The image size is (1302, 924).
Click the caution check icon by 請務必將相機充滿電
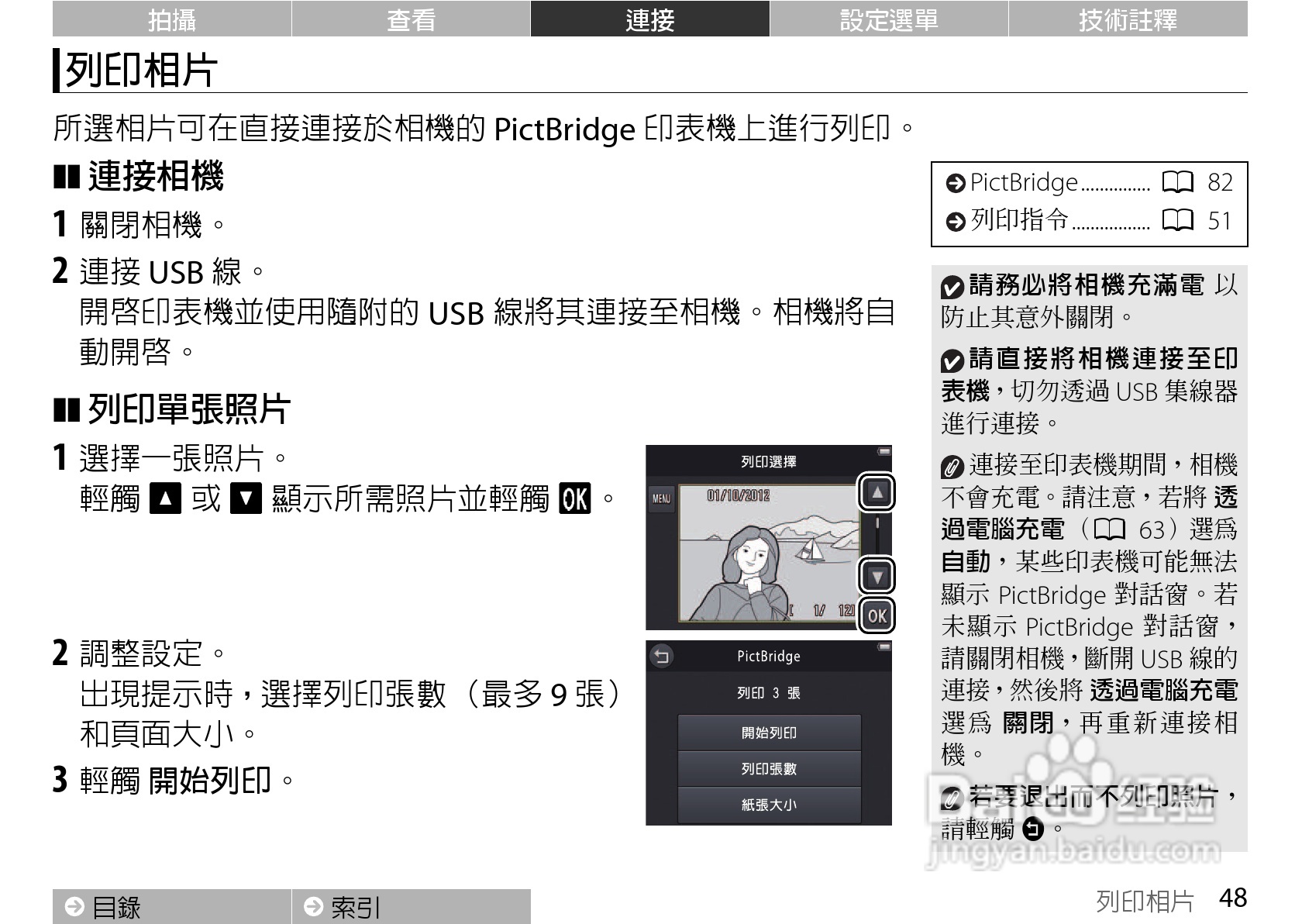coord(952,288)
